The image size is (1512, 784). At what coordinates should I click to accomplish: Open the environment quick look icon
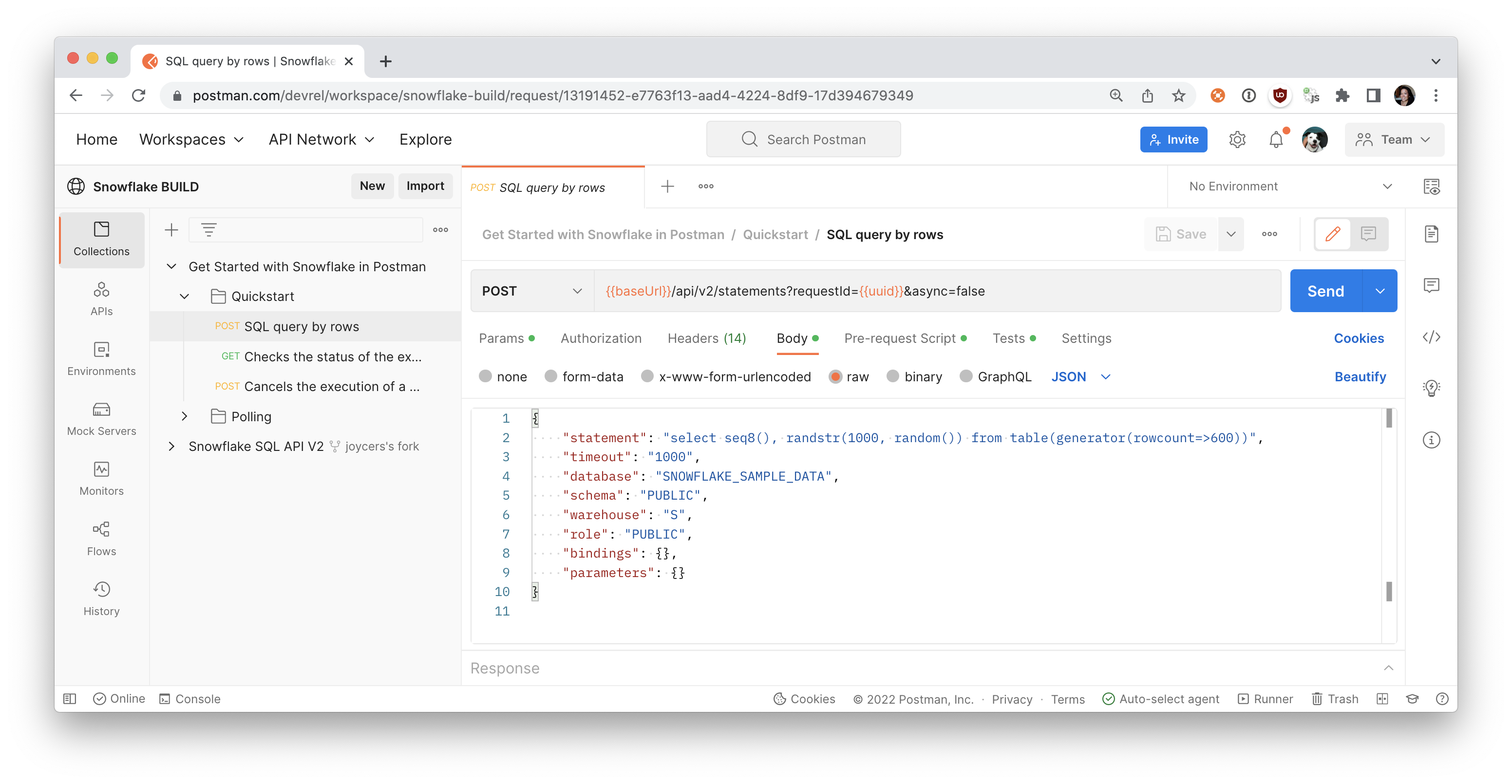coord(1431,187)
